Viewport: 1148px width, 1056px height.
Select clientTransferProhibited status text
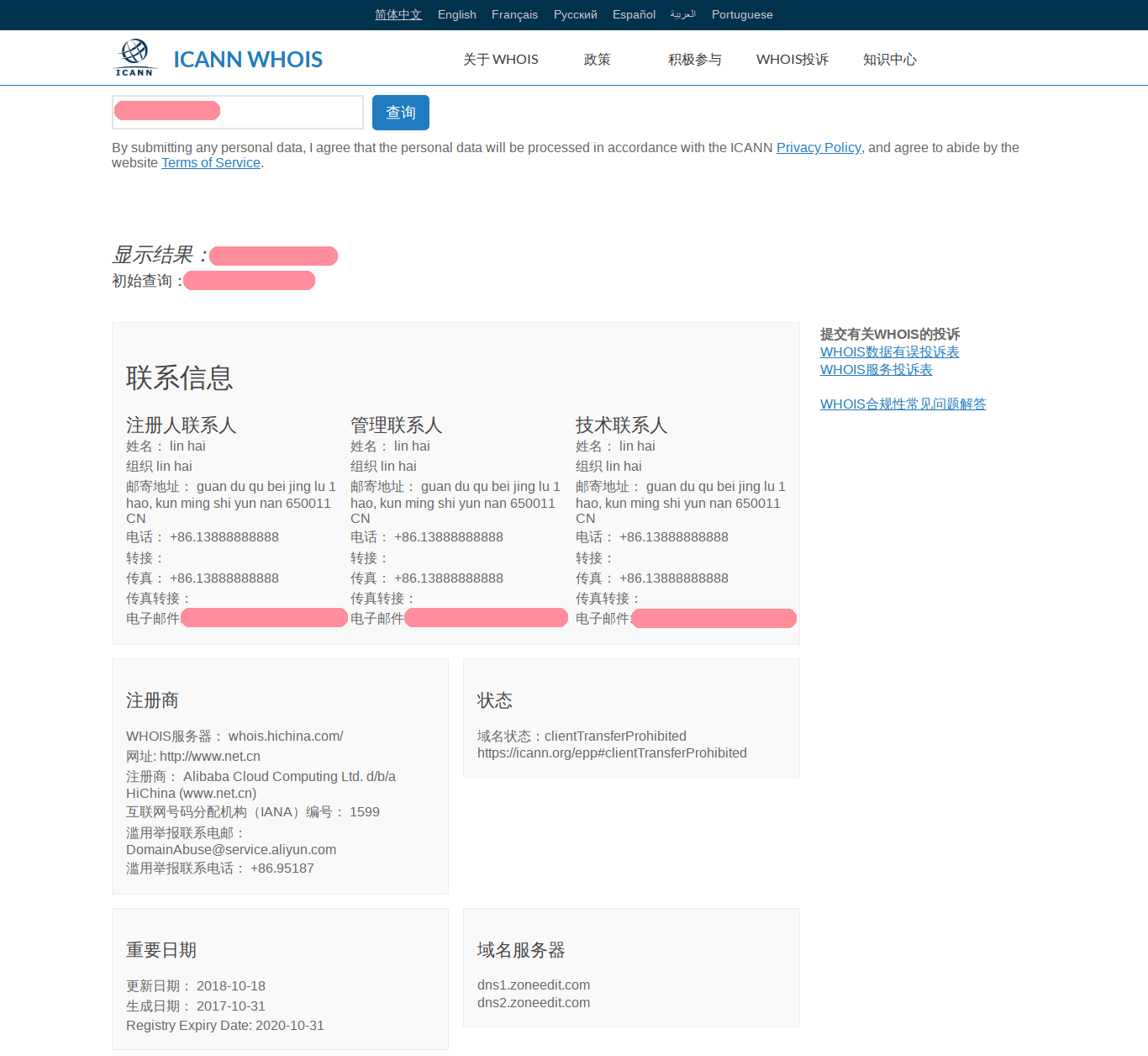click(x=615, y=736)
